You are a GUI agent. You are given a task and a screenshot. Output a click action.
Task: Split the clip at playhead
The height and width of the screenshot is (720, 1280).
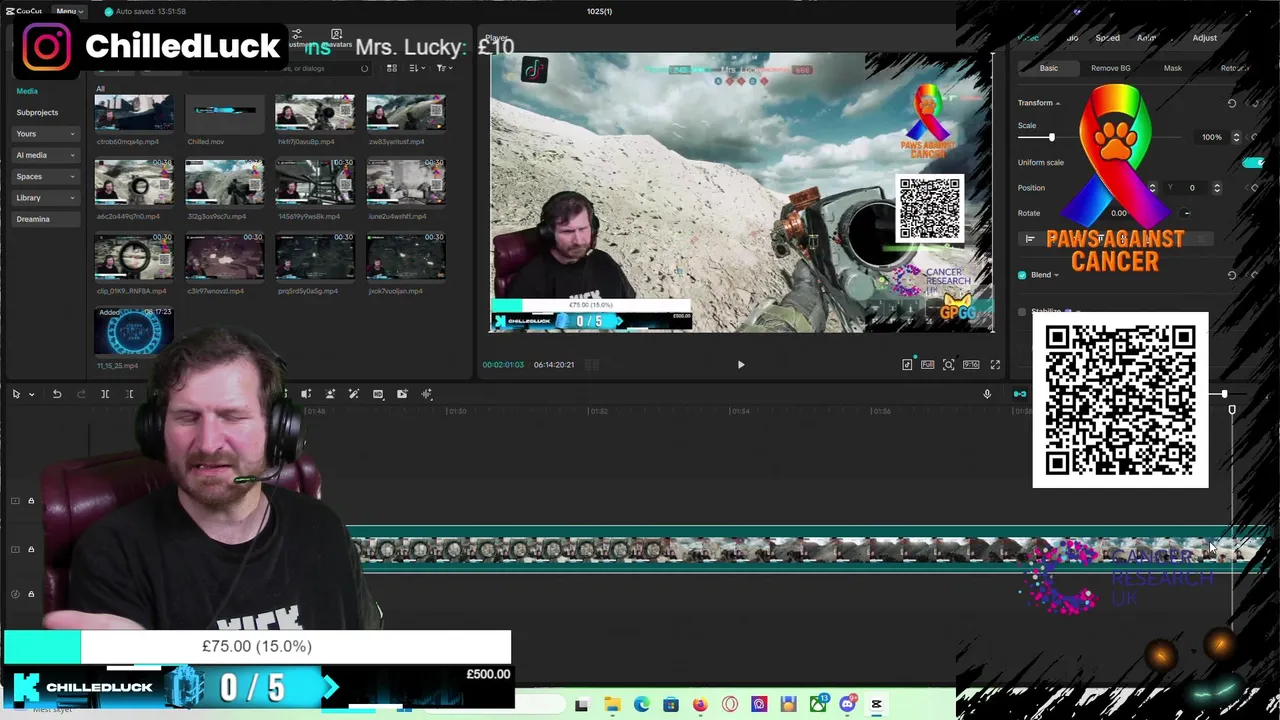tap(105, 394)
